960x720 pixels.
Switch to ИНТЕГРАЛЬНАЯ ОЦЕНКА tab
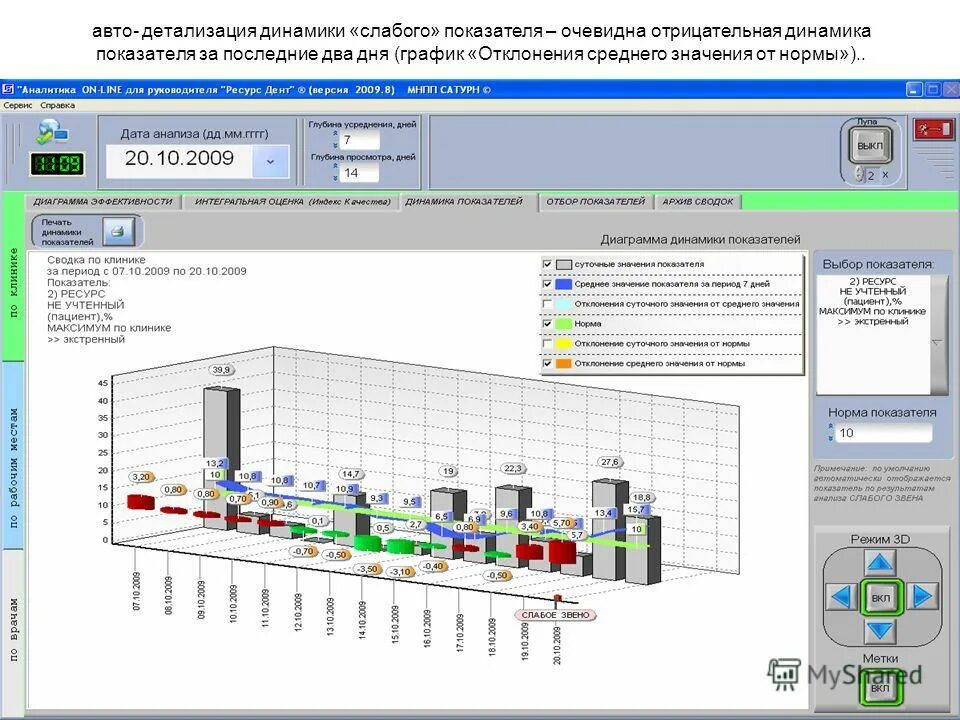(x=292, y=201)
